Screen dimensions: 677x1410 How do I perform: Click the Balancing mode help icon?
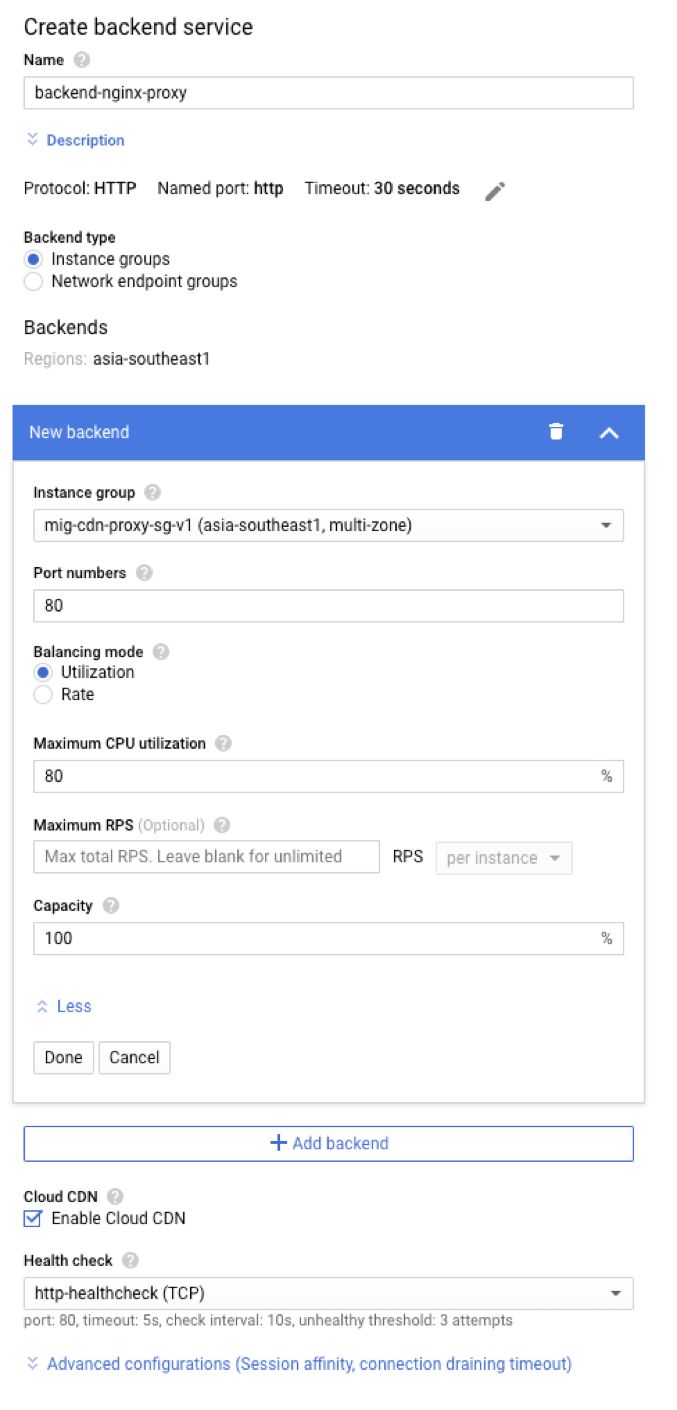coord(161,652)
